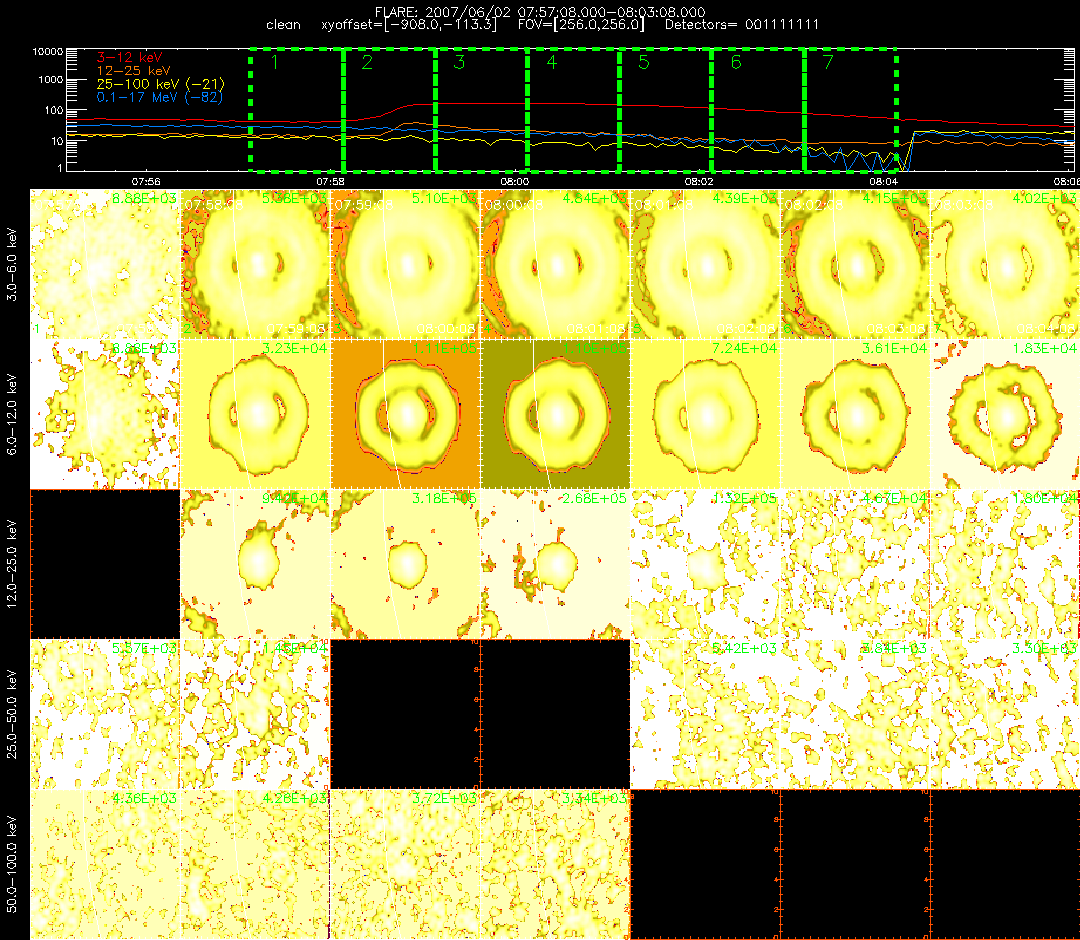
Task: Select time interval marker 5 on lightcurve
Action: [x=644, y=62]
